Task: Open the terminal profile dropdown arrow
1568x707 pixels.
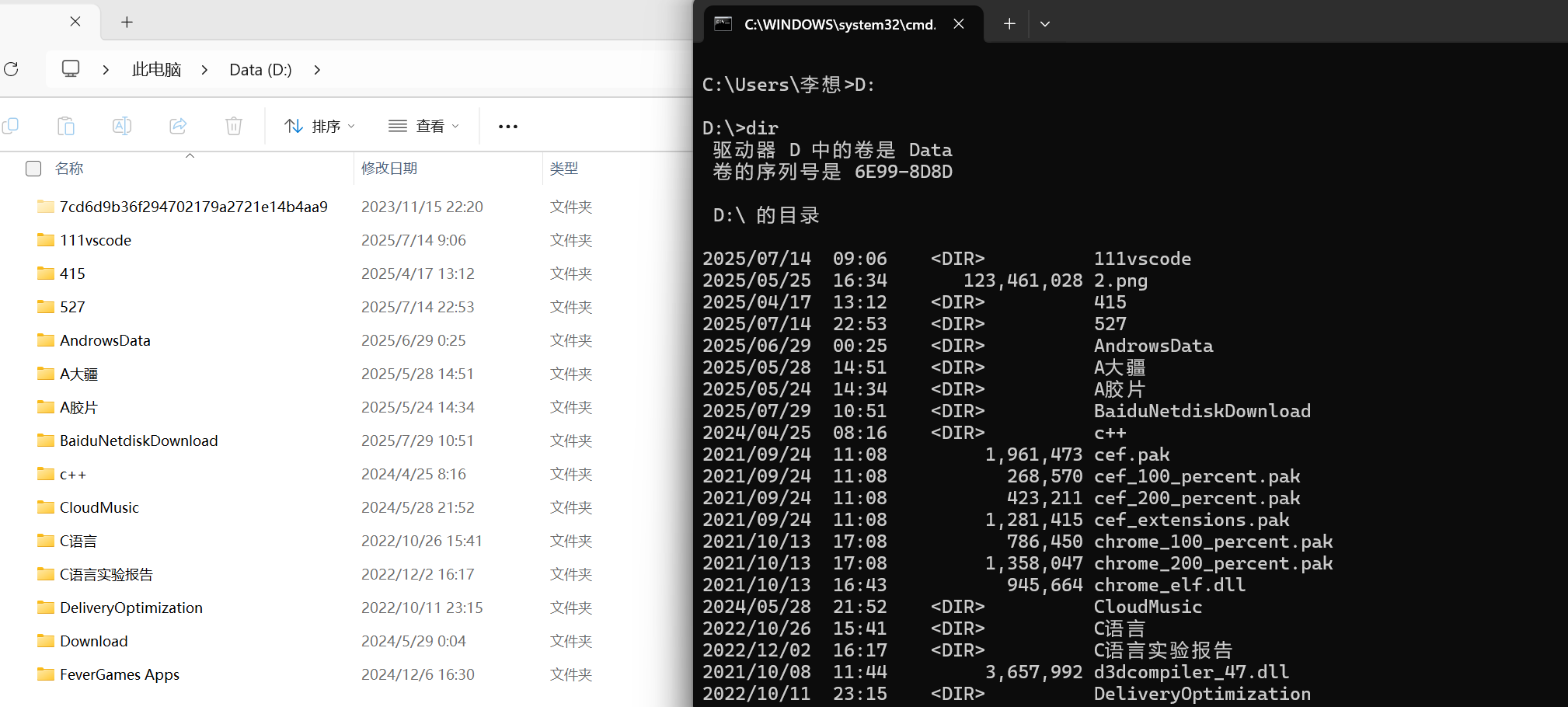Action: [1045, 24]
